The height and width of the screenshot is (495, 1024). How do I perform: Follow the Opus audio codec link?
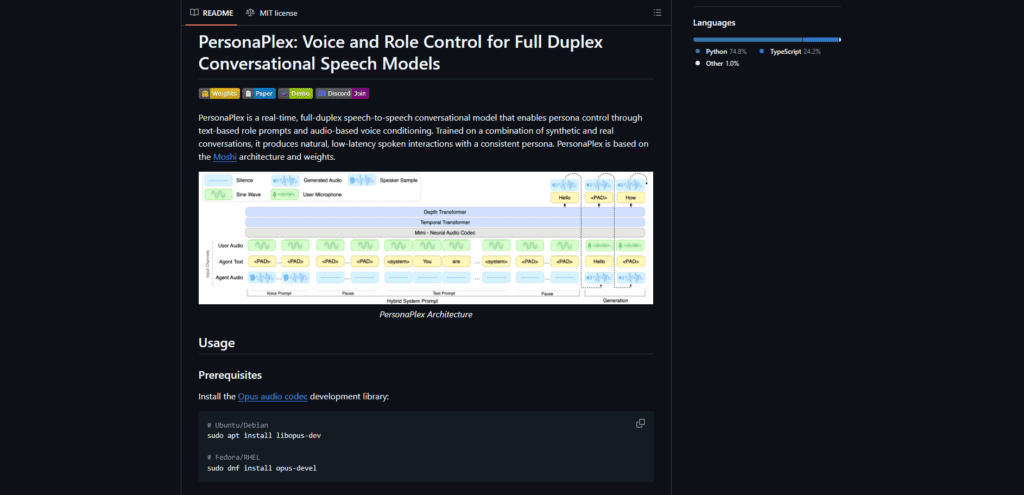(272, 396)
